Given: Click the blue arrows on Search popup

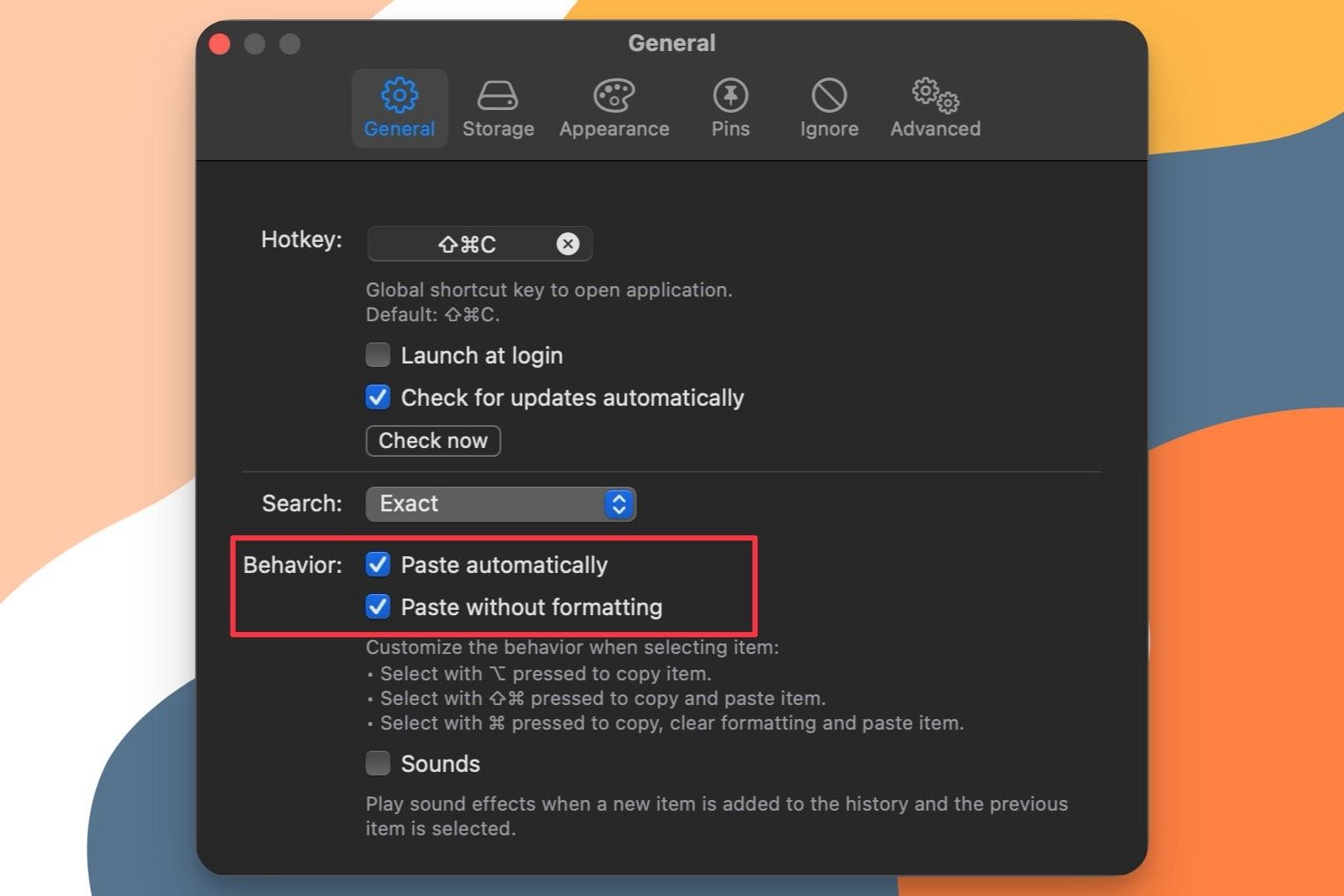Looking at the screenshot, I should 619,503.
